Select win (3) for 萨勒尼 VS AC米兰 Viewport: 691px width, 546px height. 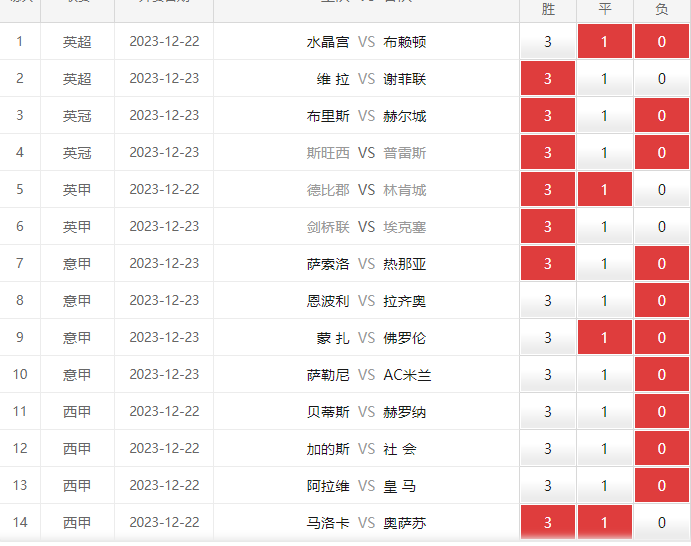548,375
